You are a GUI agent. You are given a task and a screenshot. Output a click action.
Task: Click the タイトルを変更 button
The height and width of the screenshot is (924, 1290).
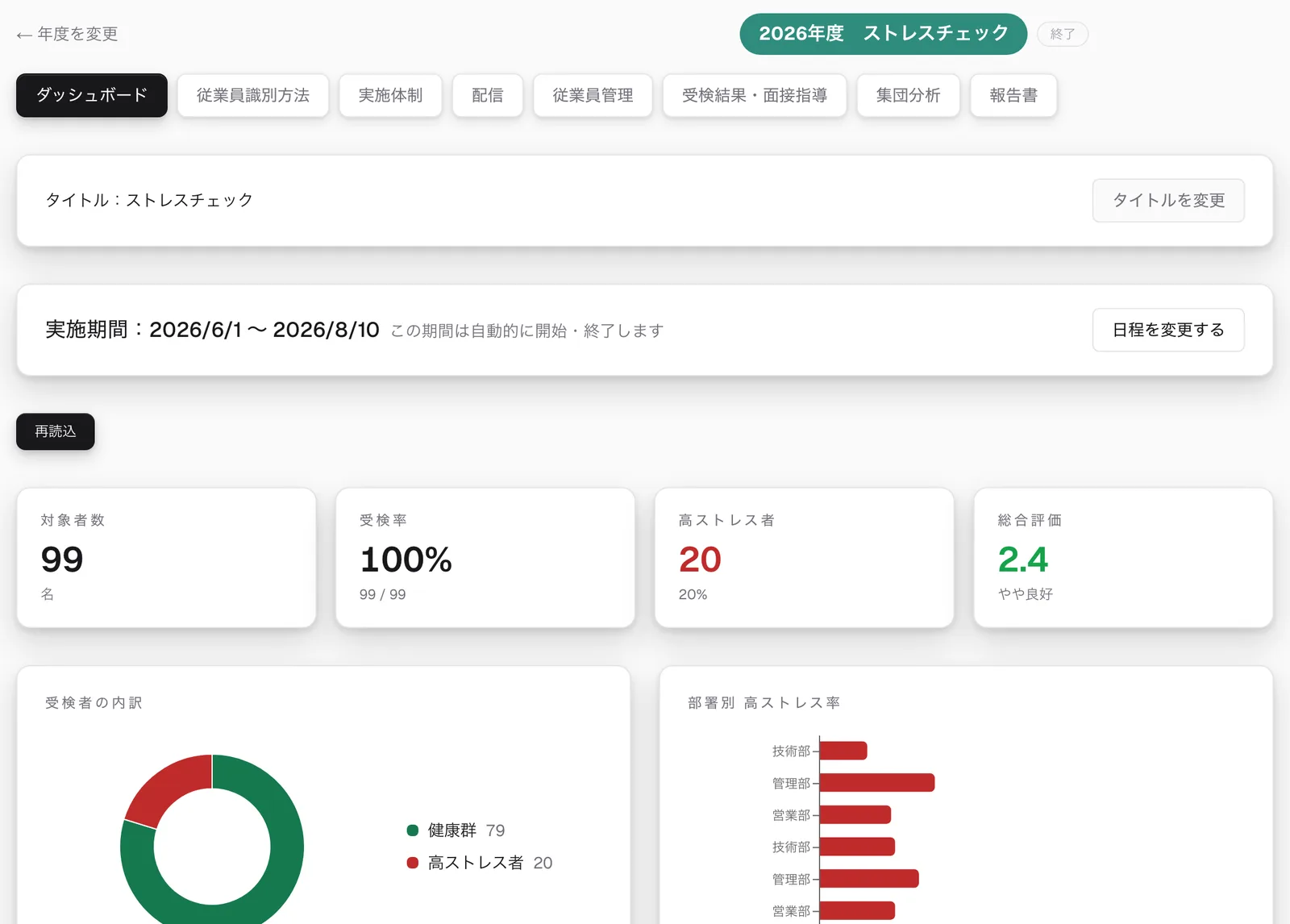click(1168, 200)
